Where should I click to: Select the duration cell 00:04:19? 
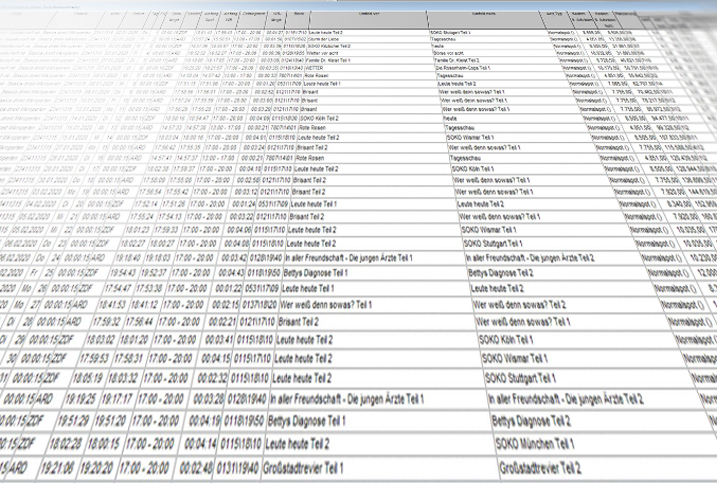pos(204,421)
